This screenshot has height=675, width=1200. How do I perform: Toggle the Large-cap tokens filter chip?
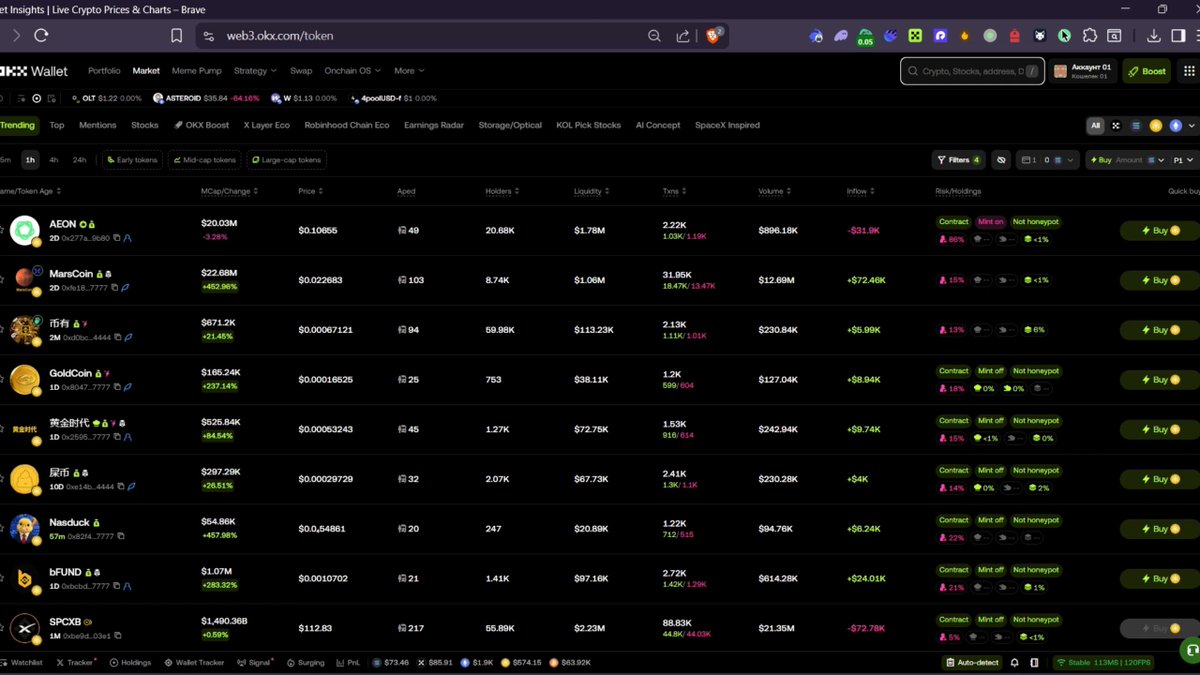(x=287, y=160)
